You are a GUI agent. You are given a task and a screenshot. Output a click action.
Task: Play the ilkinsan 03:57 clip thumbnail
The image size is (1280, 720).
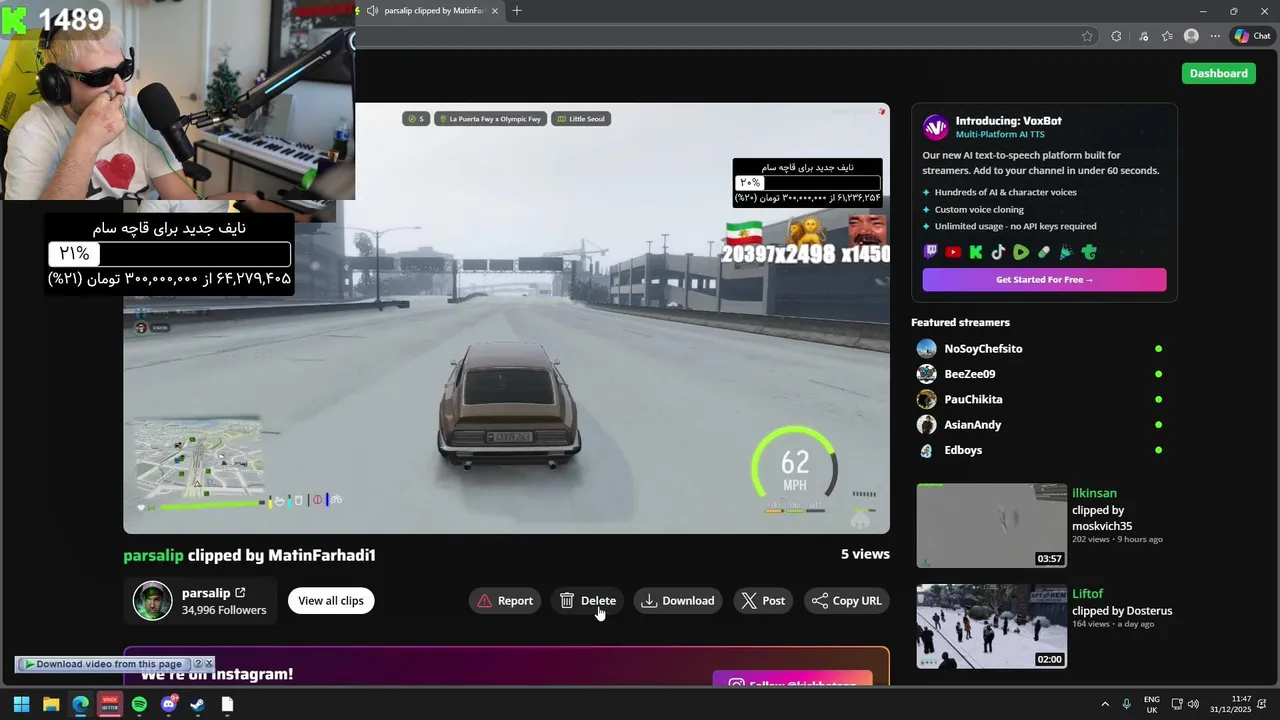point(991,526)
